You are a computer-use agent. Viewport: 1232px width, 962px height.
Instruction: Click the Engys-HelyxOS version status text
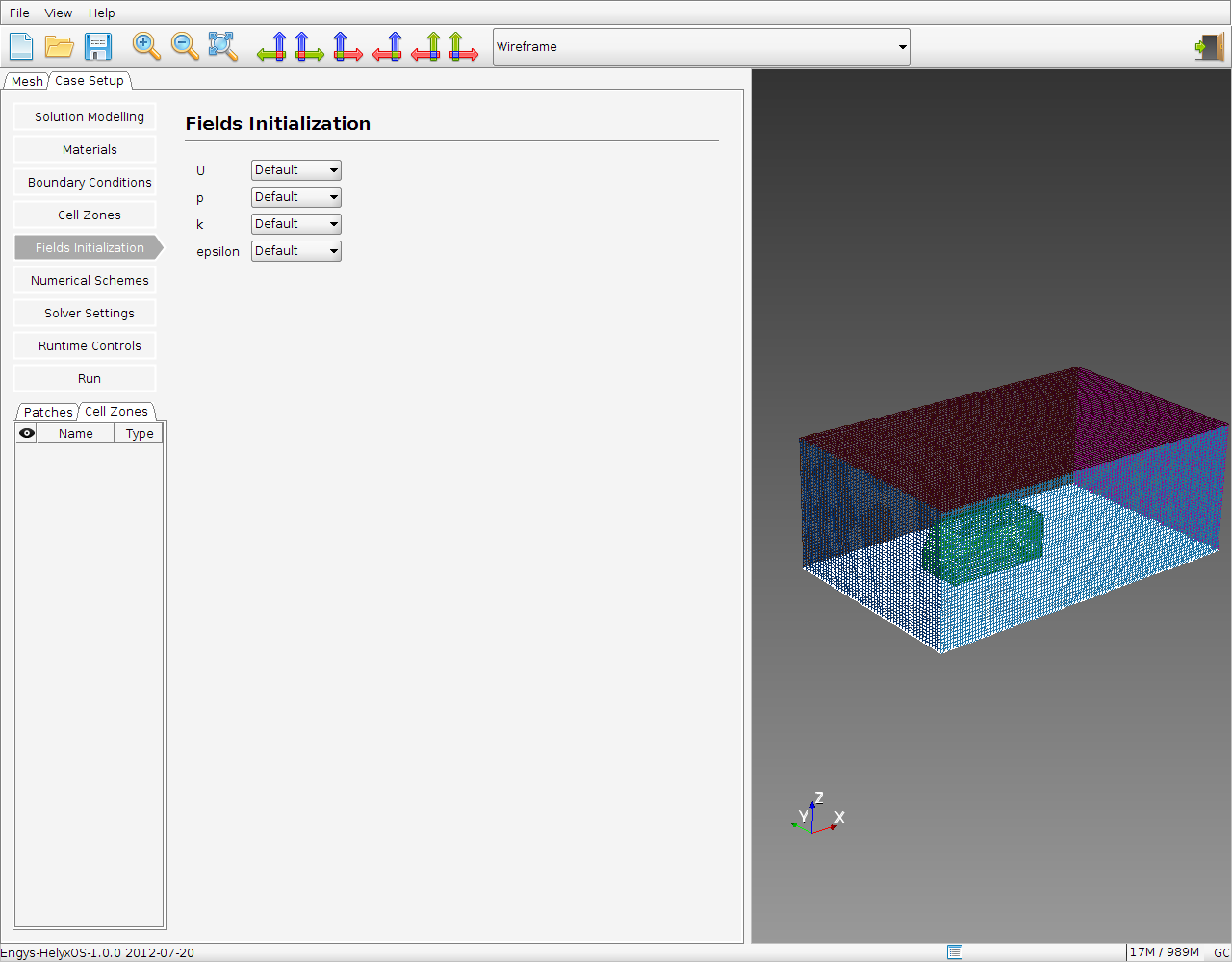coord(97,952)
